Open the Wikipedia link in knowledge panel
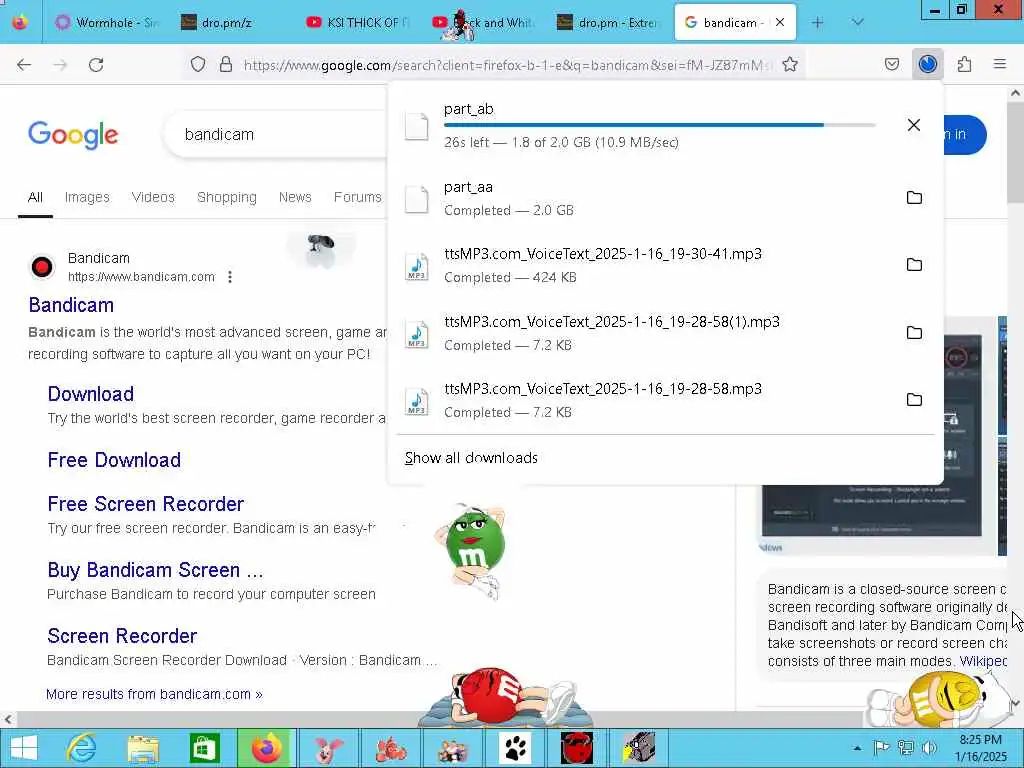 [983, 661]
